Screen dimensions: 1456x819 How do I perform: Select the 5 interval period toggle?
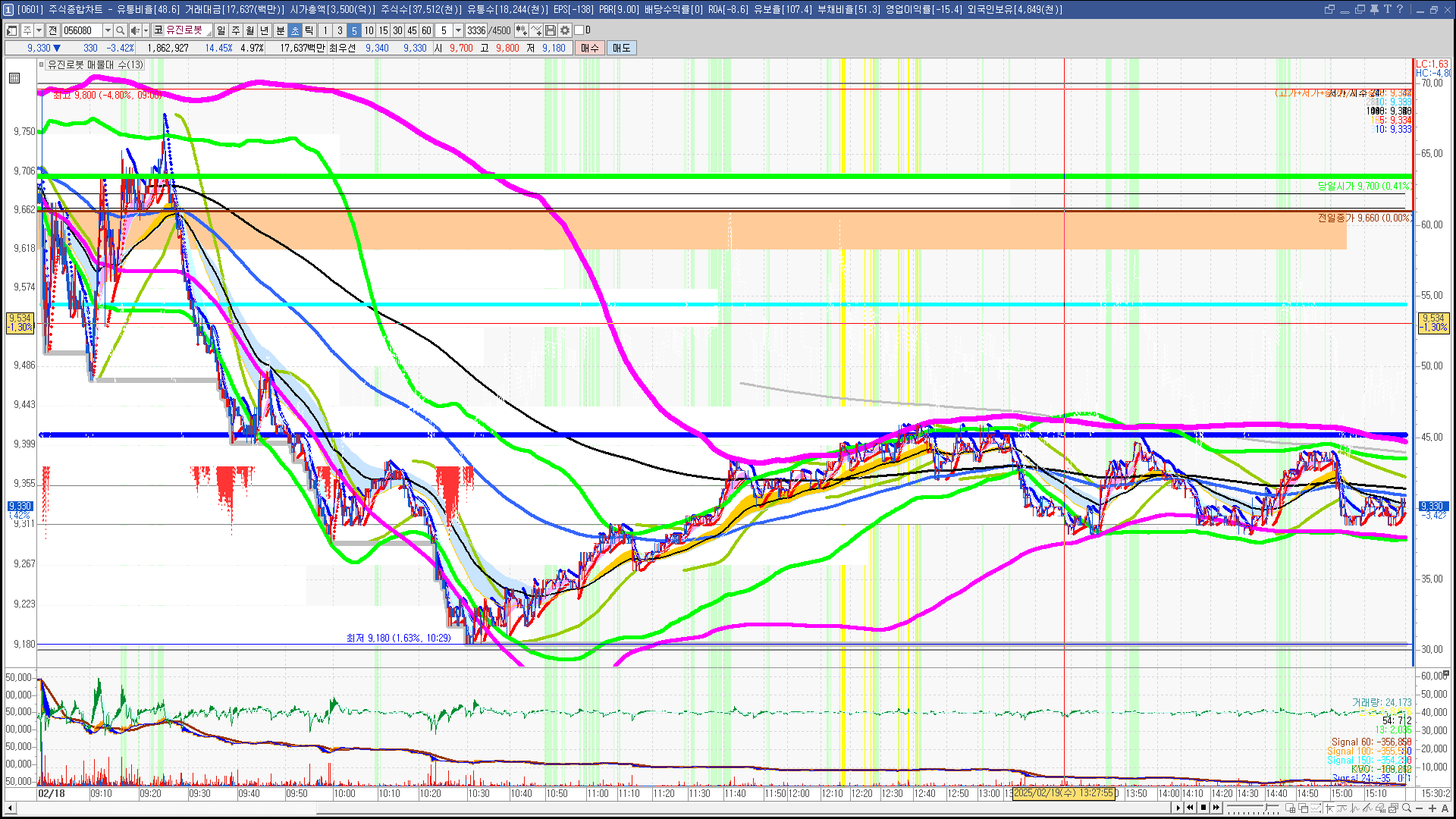point(353,30)
